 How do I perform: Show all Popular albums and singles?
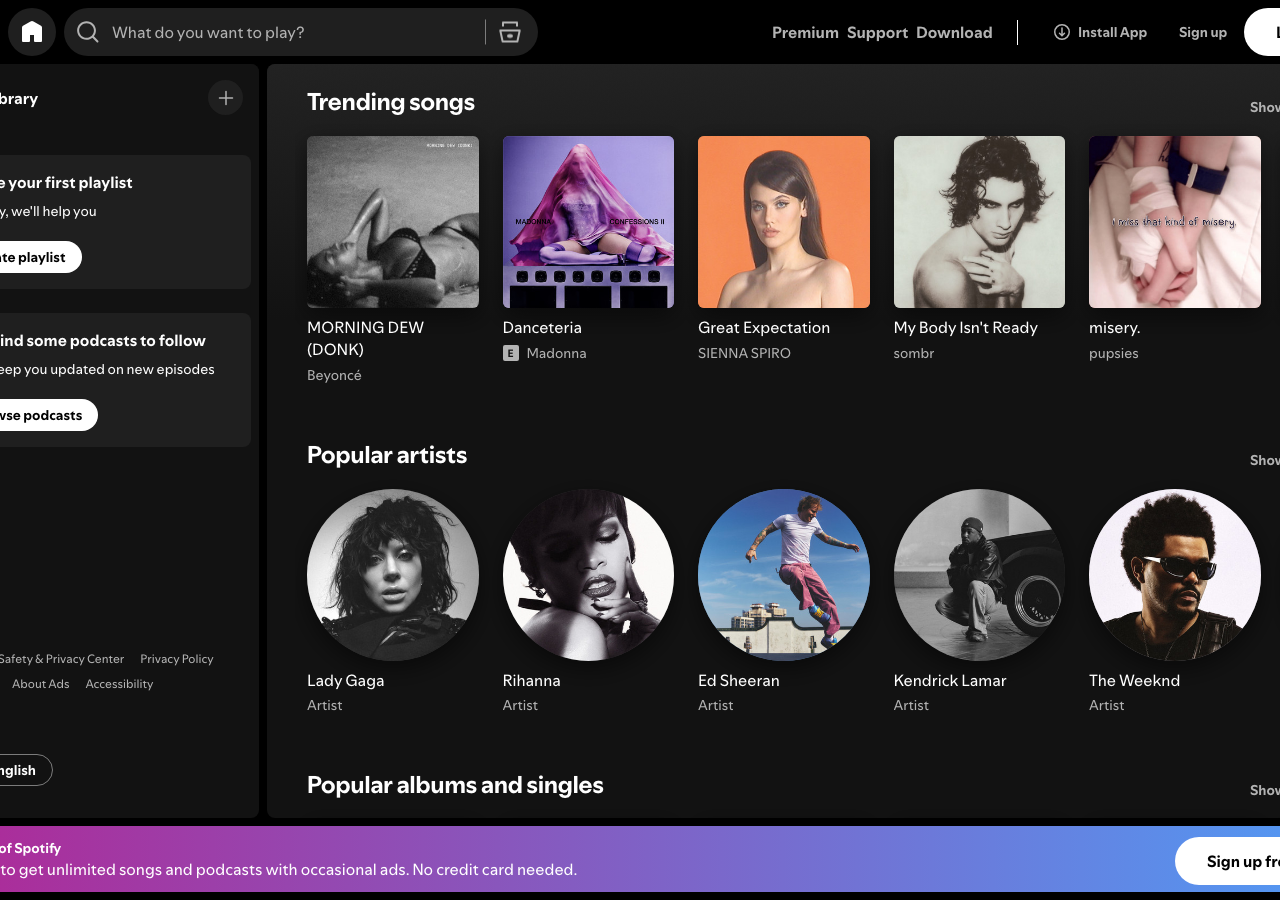click(x=1265, y=790)
